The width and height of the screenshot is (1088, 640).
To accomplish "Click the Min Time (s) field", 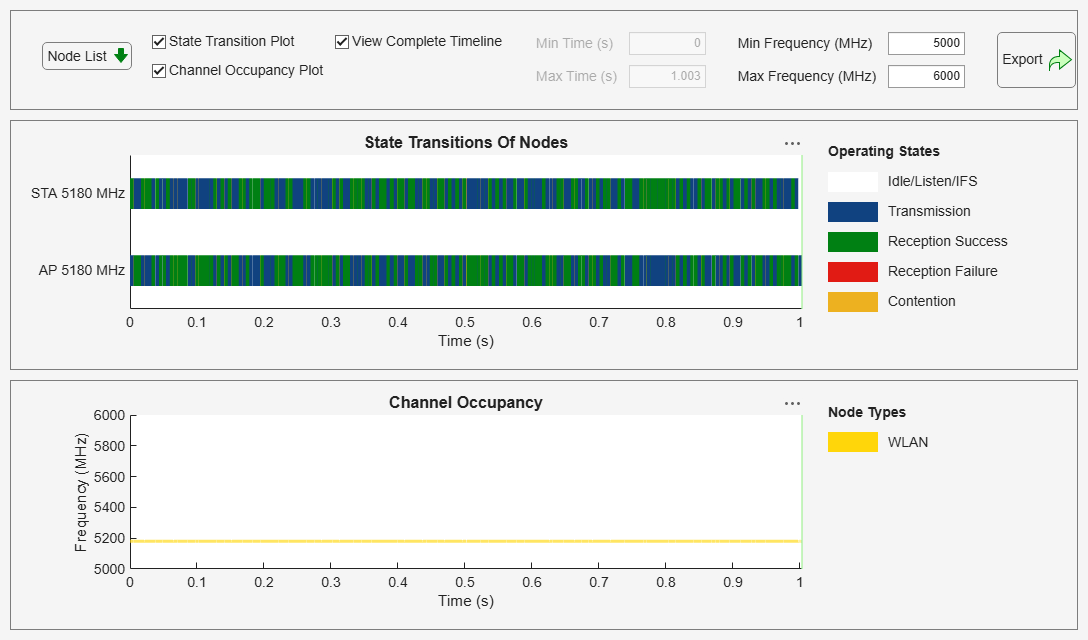I will 667,43.
